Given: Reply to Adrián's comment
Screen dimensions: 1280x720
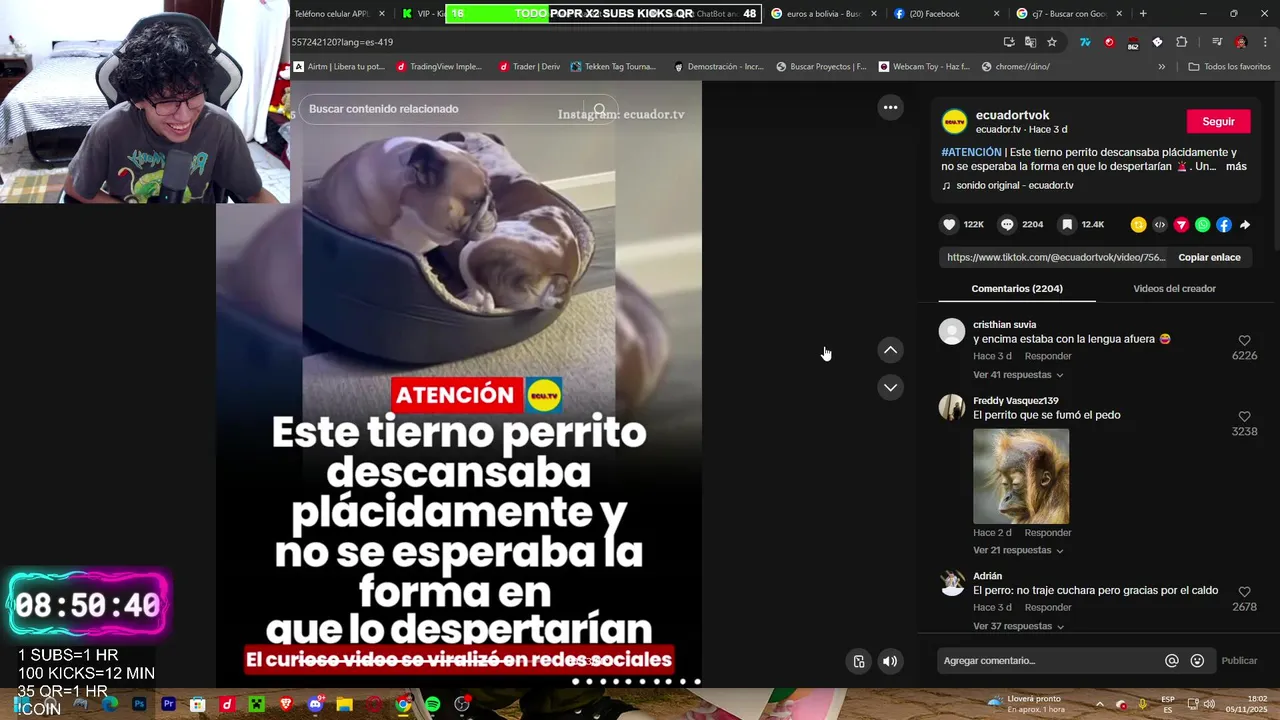Looking at the screenshot, I should click(1048, 608).
